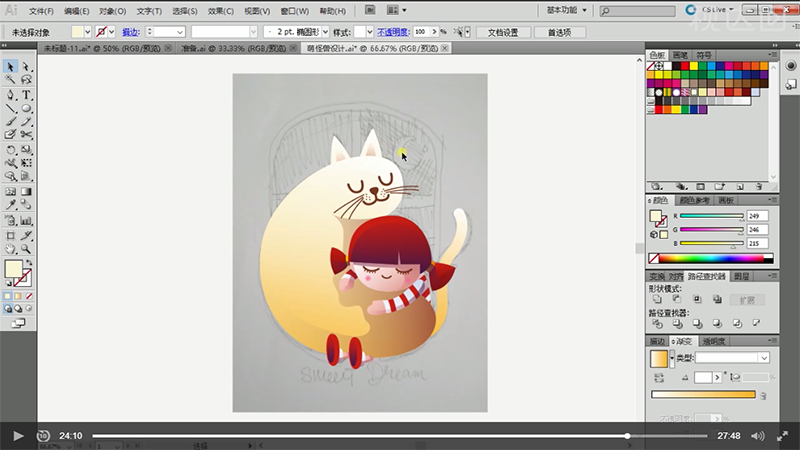
Task: Open the 基本功能 workspace dropdown
Action: tap(566, 10)
